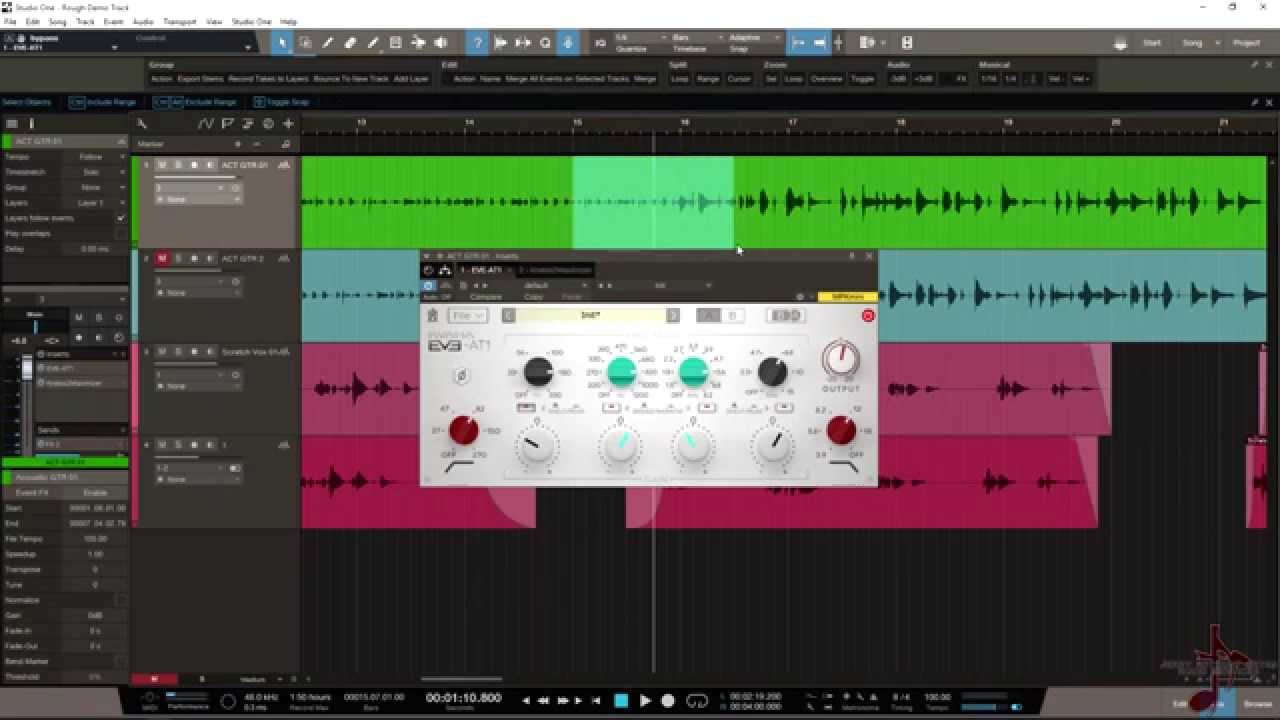Open the Song page dropdown arrow
This screenshot has width=1280, height=720.
tap(1217, 43)
